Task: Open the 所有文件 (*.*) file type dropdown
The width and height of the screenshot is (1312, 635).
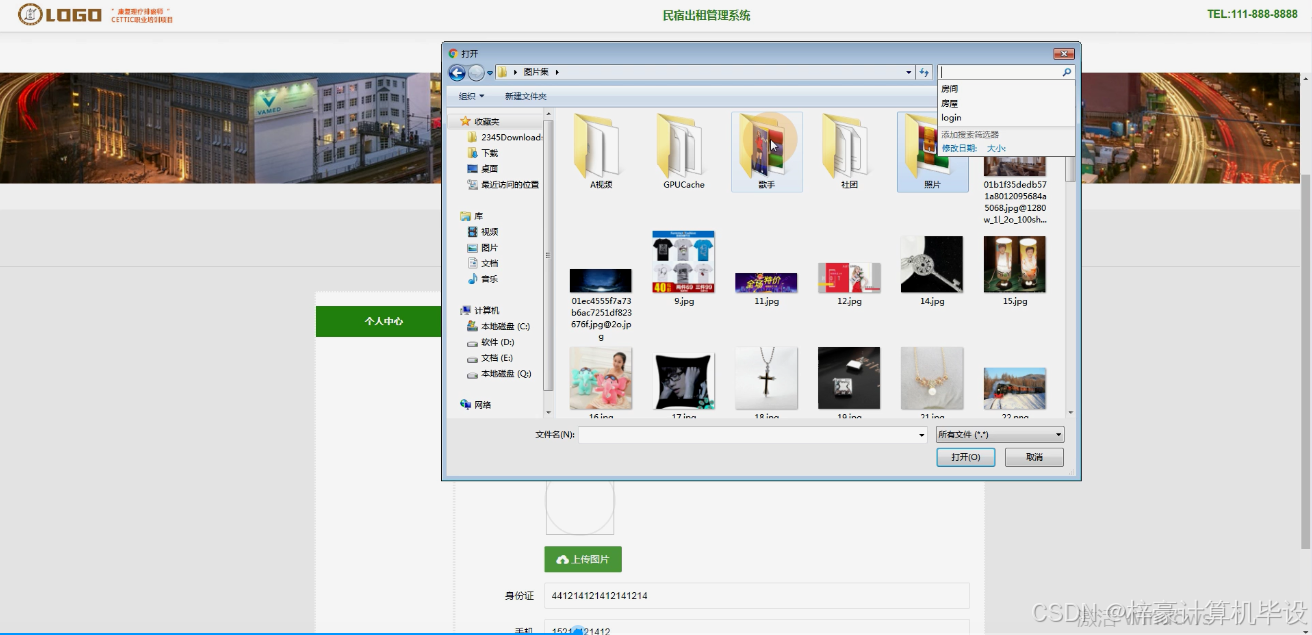Action: pyautogui.click(x=999, y=435)
